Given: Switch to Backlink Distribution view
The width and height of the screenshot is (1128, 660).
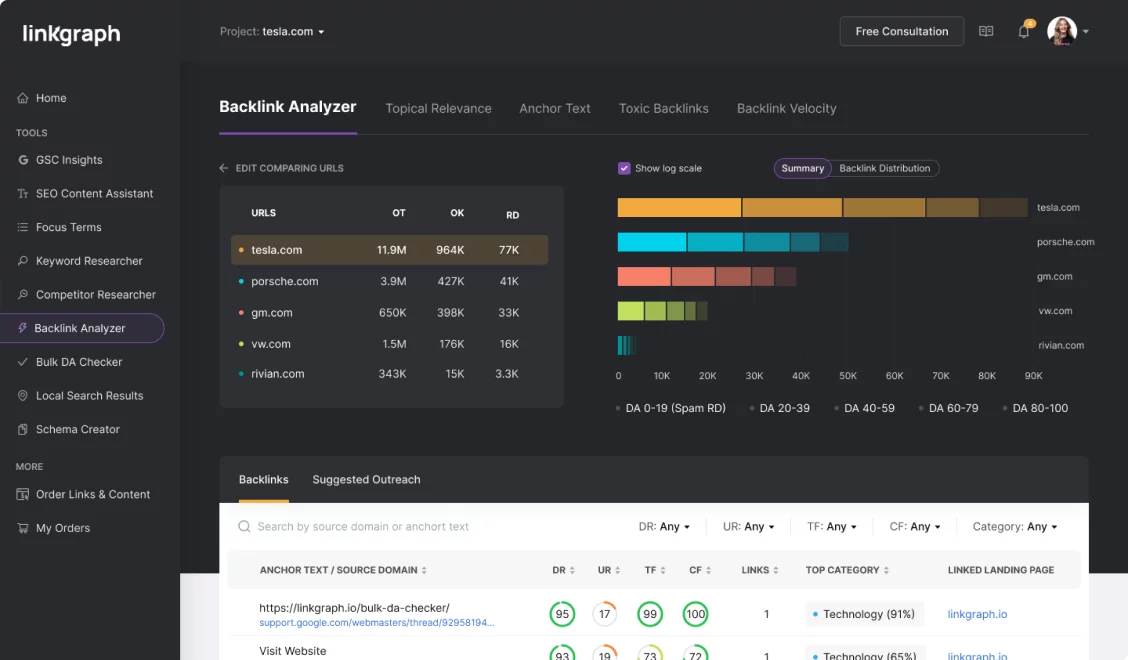Looking at the screenshot, I should pyautogui.click(x=884, y=168).
